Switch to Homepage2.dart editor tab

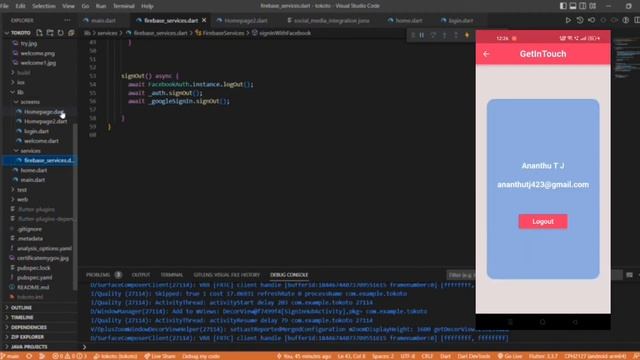coord(246,20)
